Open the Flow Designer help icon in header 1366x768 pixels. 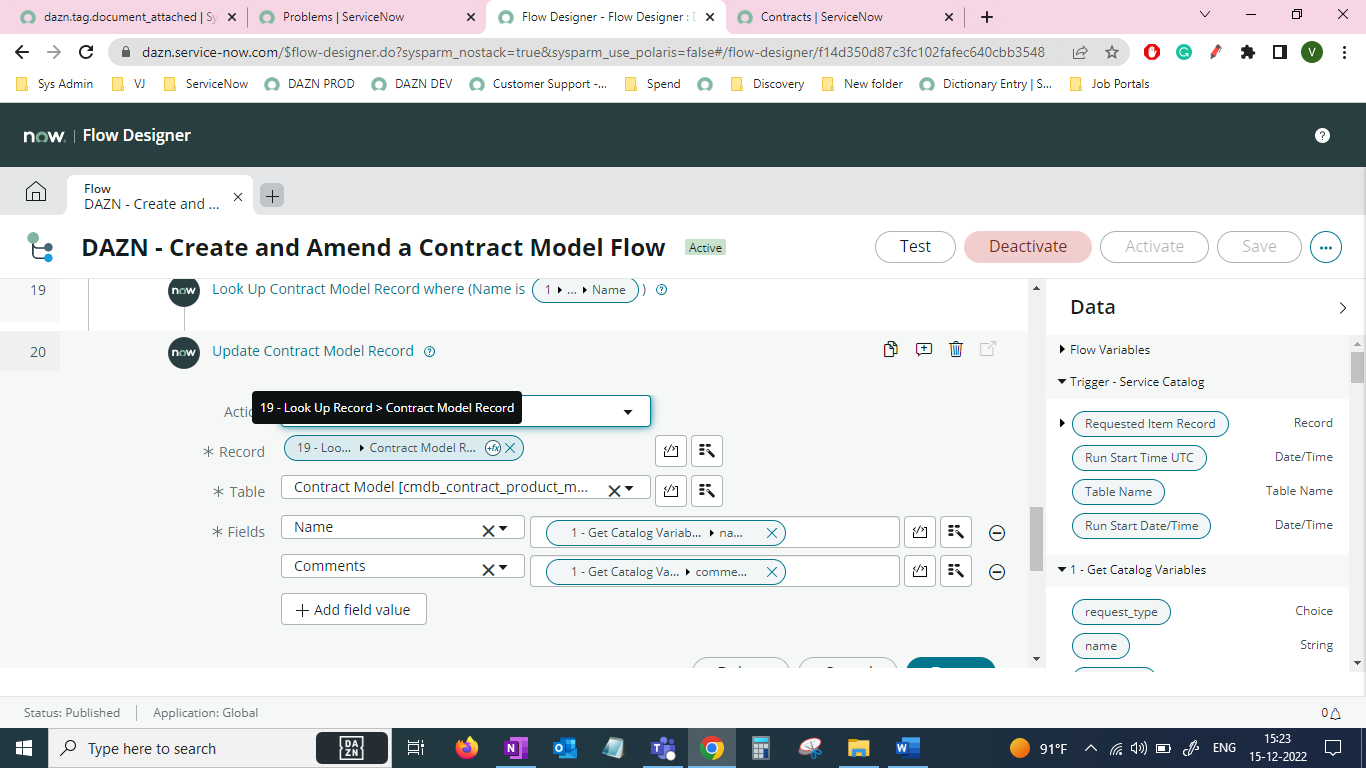click(1322, 135)
